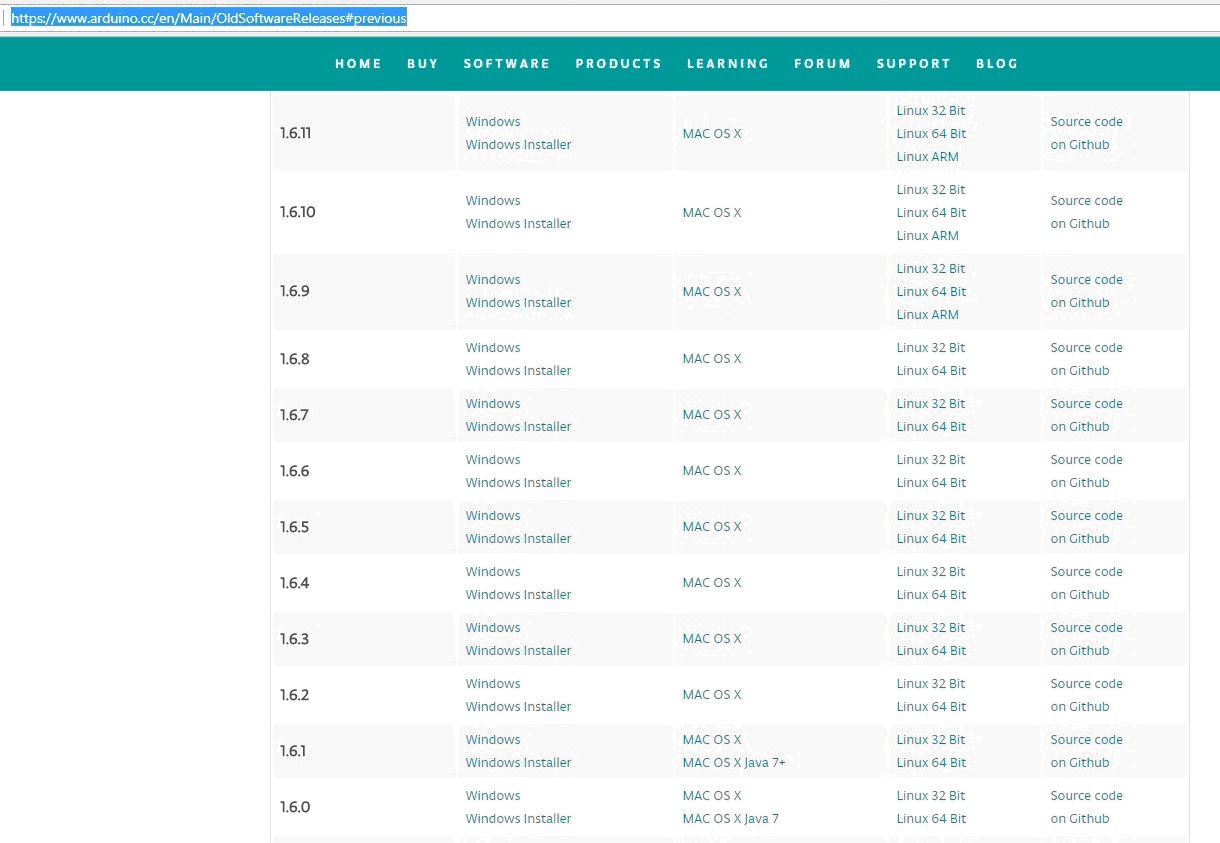Click Windows zip link for version 1.6.7
This screenshot has height=843, width=1220.
pos(493,404)
